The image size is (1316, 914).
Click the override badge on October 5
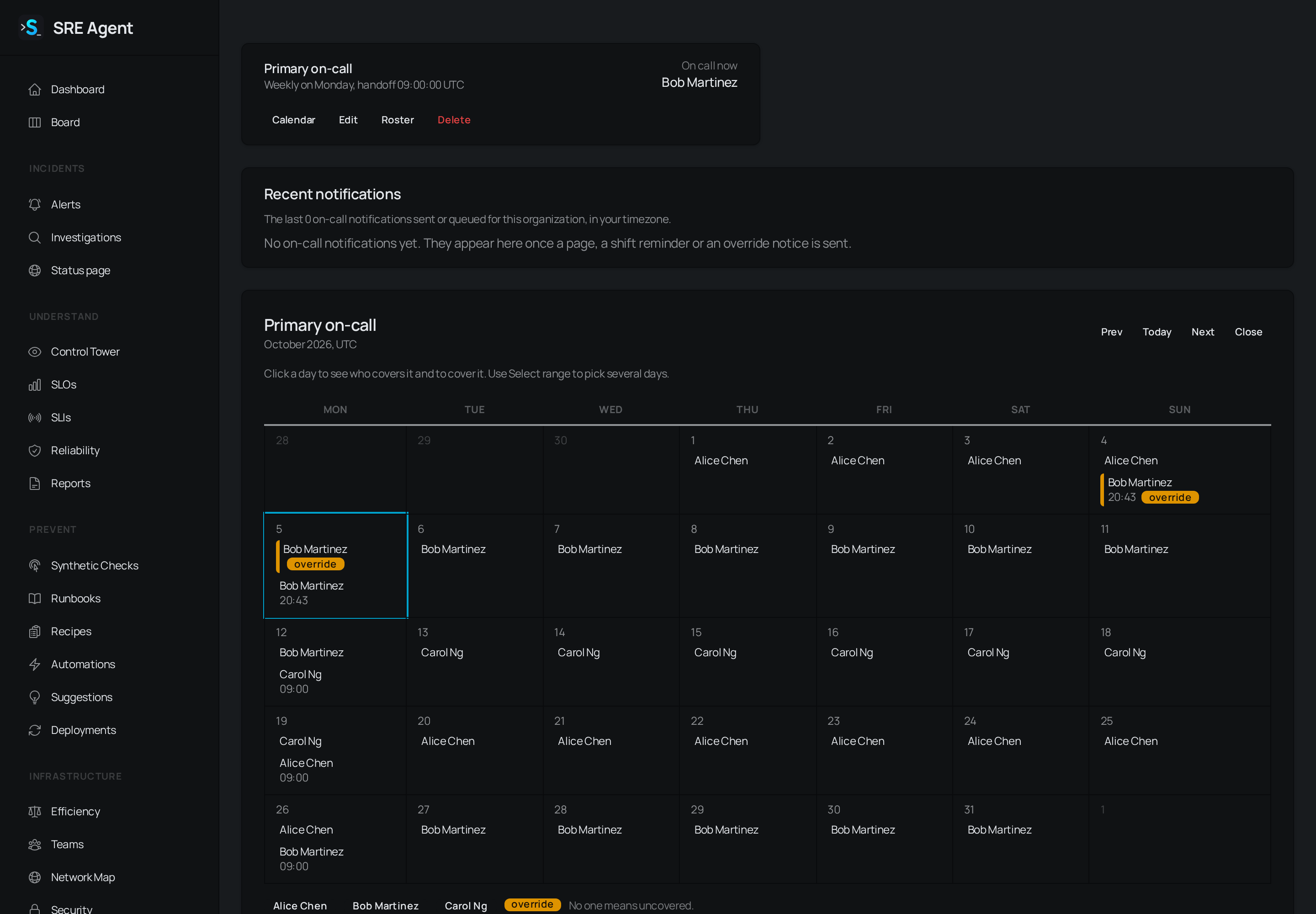316,564
